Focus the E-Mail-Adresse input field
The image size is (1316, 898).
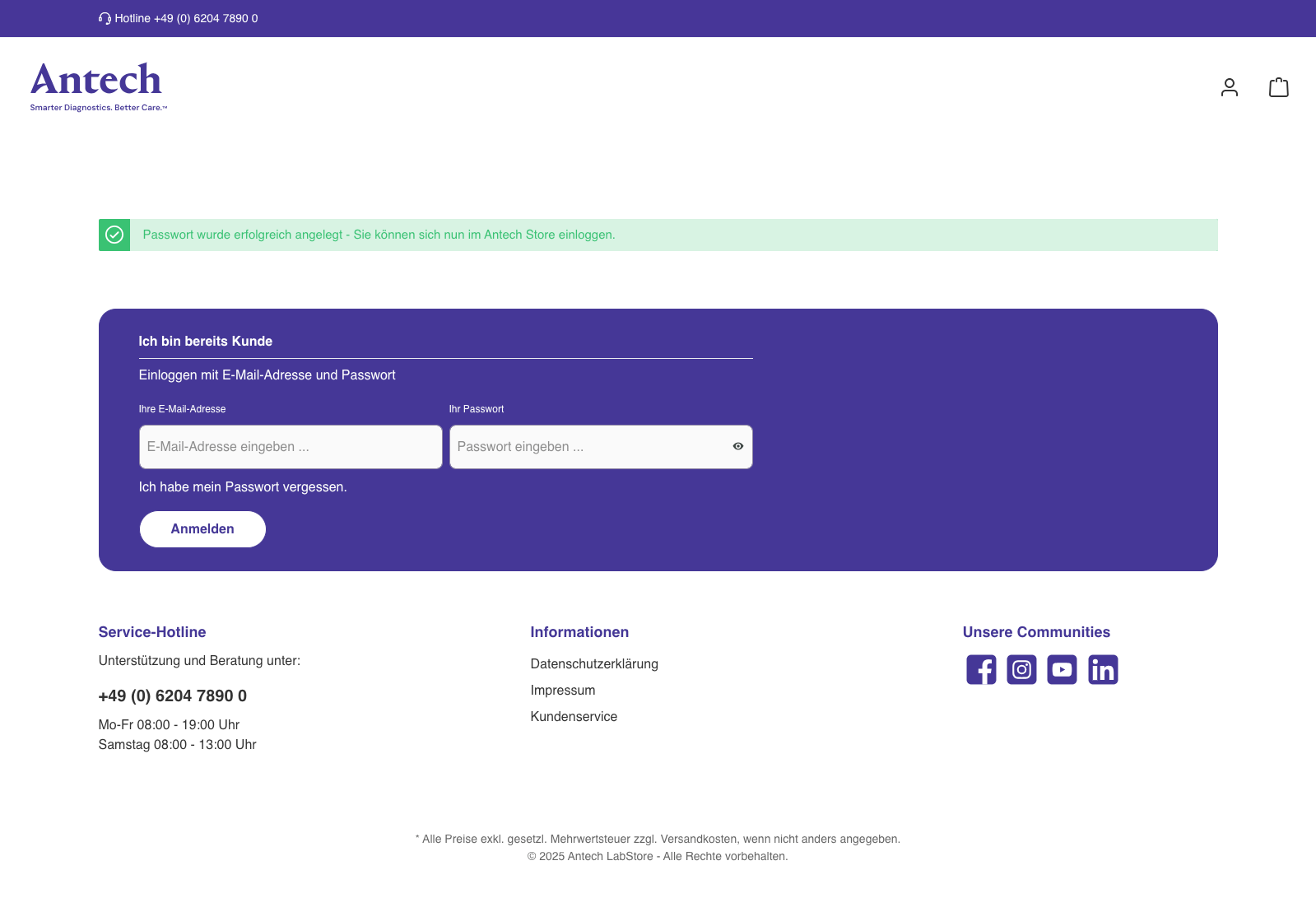(x=291, y=447)
